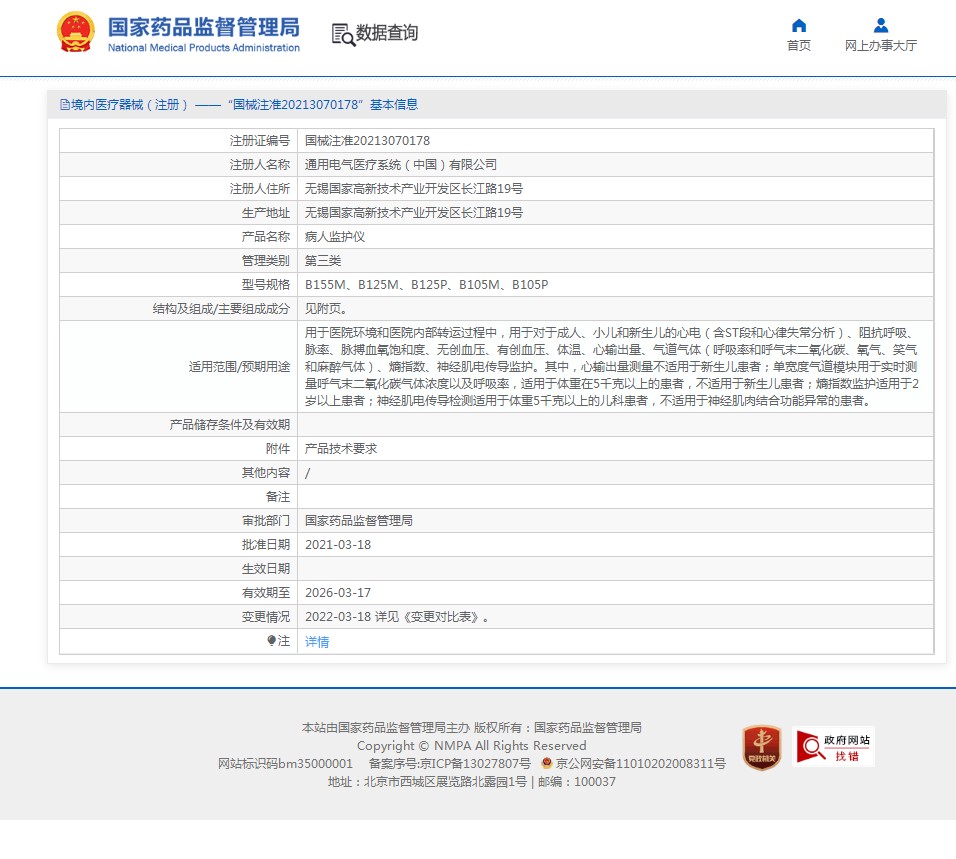Click the lightbulb icon beside 注
The width and height of the screenshot is (956, 859).
coord(271,640)
